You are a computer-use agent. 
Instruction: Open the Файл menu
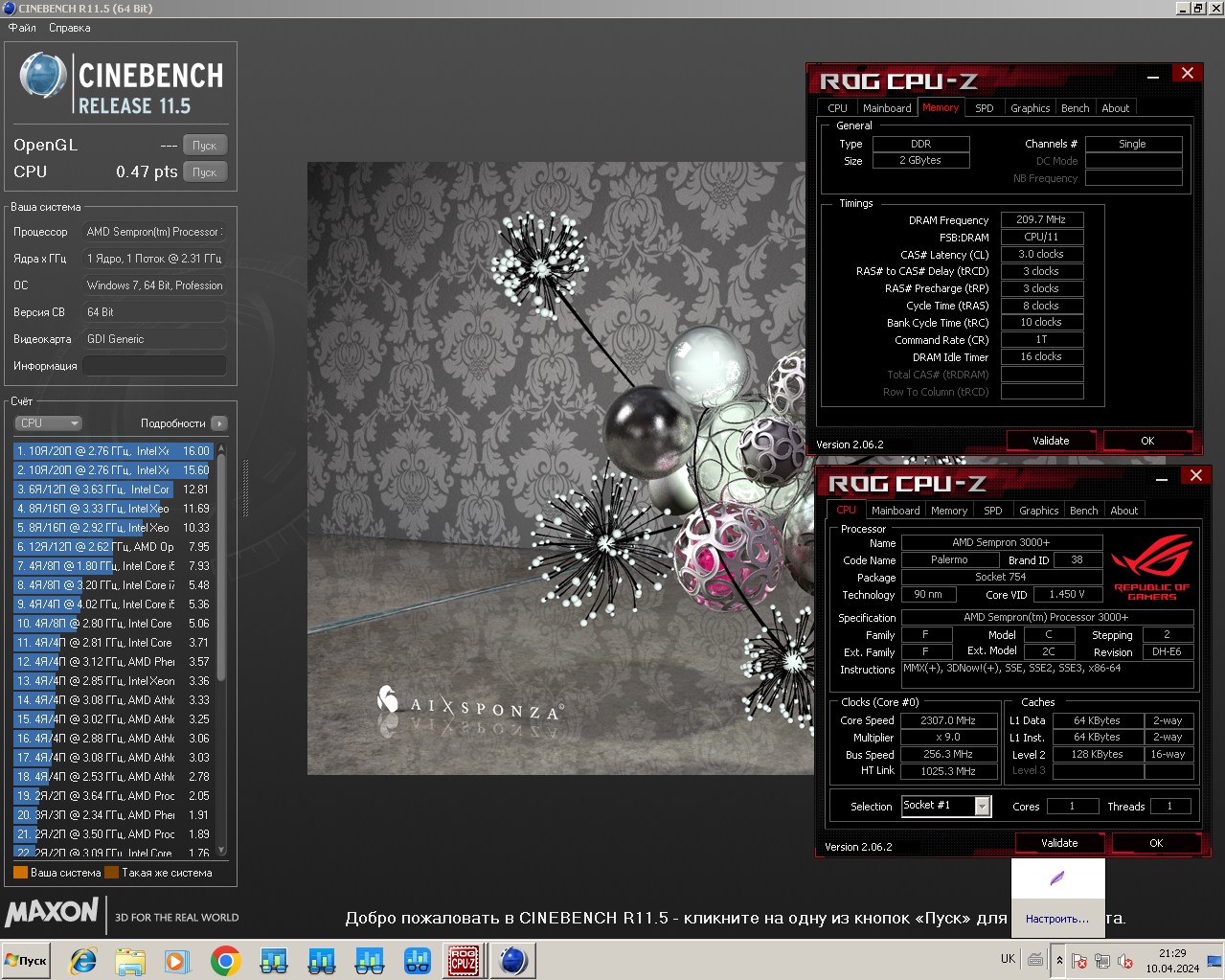(x=22, y=28)
